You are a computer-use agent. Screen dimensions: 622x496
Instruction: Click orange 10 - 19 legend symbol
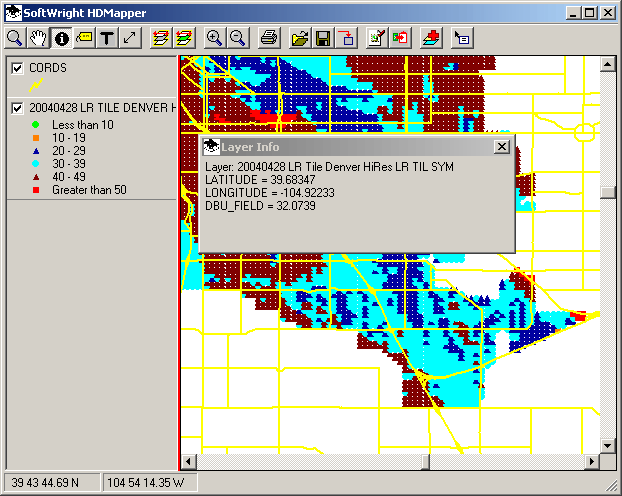36,138
